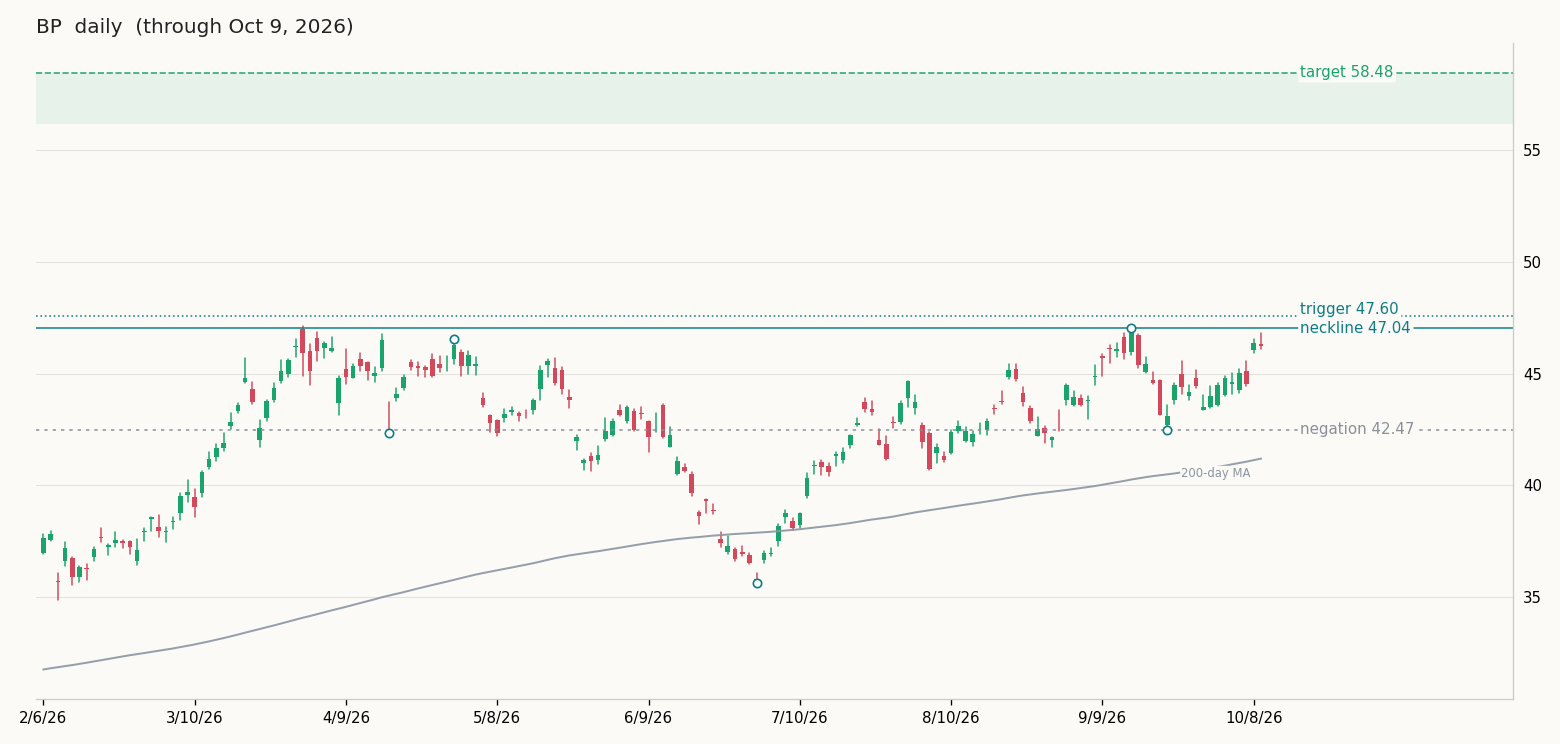The width and height of the screenshot is (1560, 744).
Task: Click the 4/9/26 date axis label
Action: (346, 718)
